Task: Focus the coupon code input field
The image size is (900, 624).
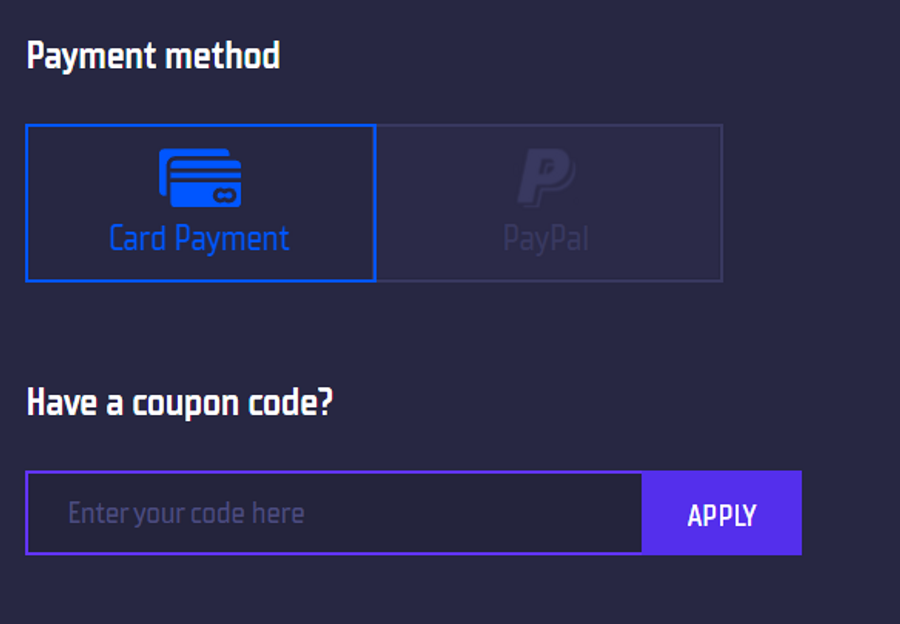Action: [334, 513]
